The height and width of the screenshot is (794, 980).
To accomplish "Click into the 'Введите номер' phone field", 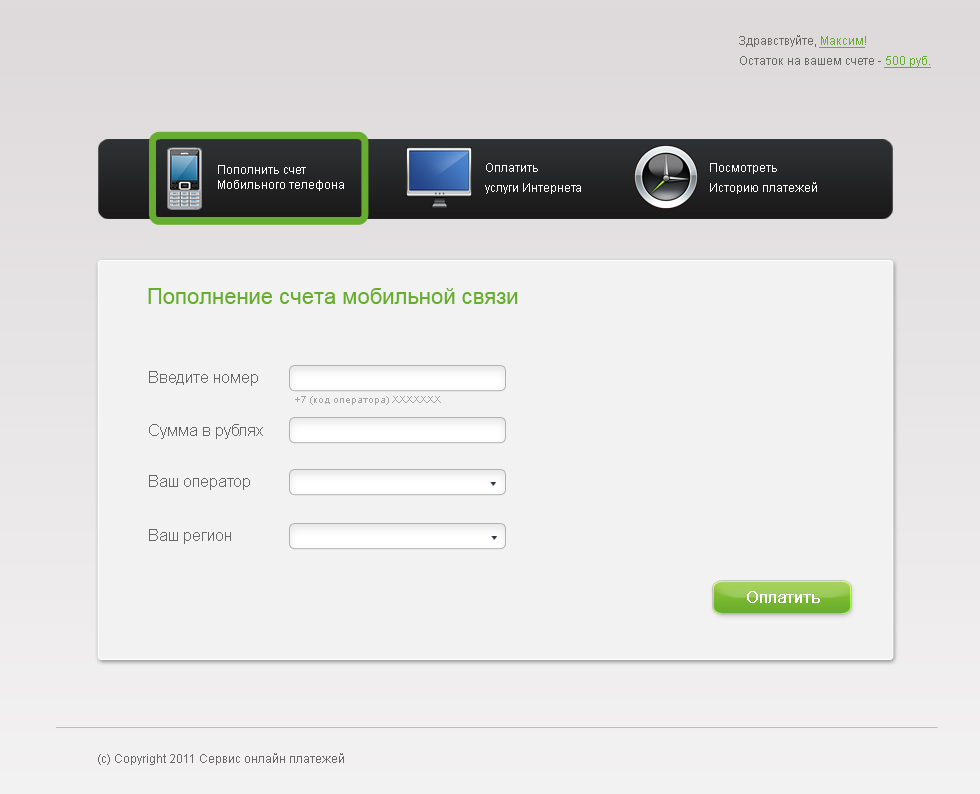I will click(x=396, y=377).
